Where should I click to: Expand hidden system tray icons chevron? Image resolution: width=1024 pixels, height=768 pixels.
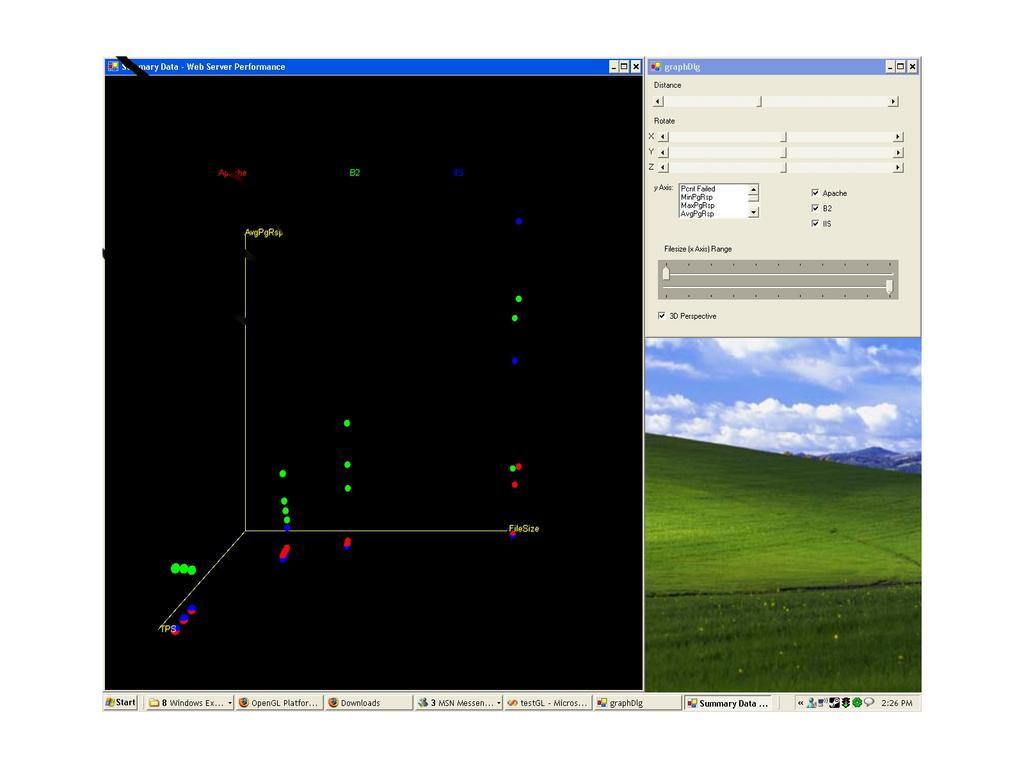[800, 703]
